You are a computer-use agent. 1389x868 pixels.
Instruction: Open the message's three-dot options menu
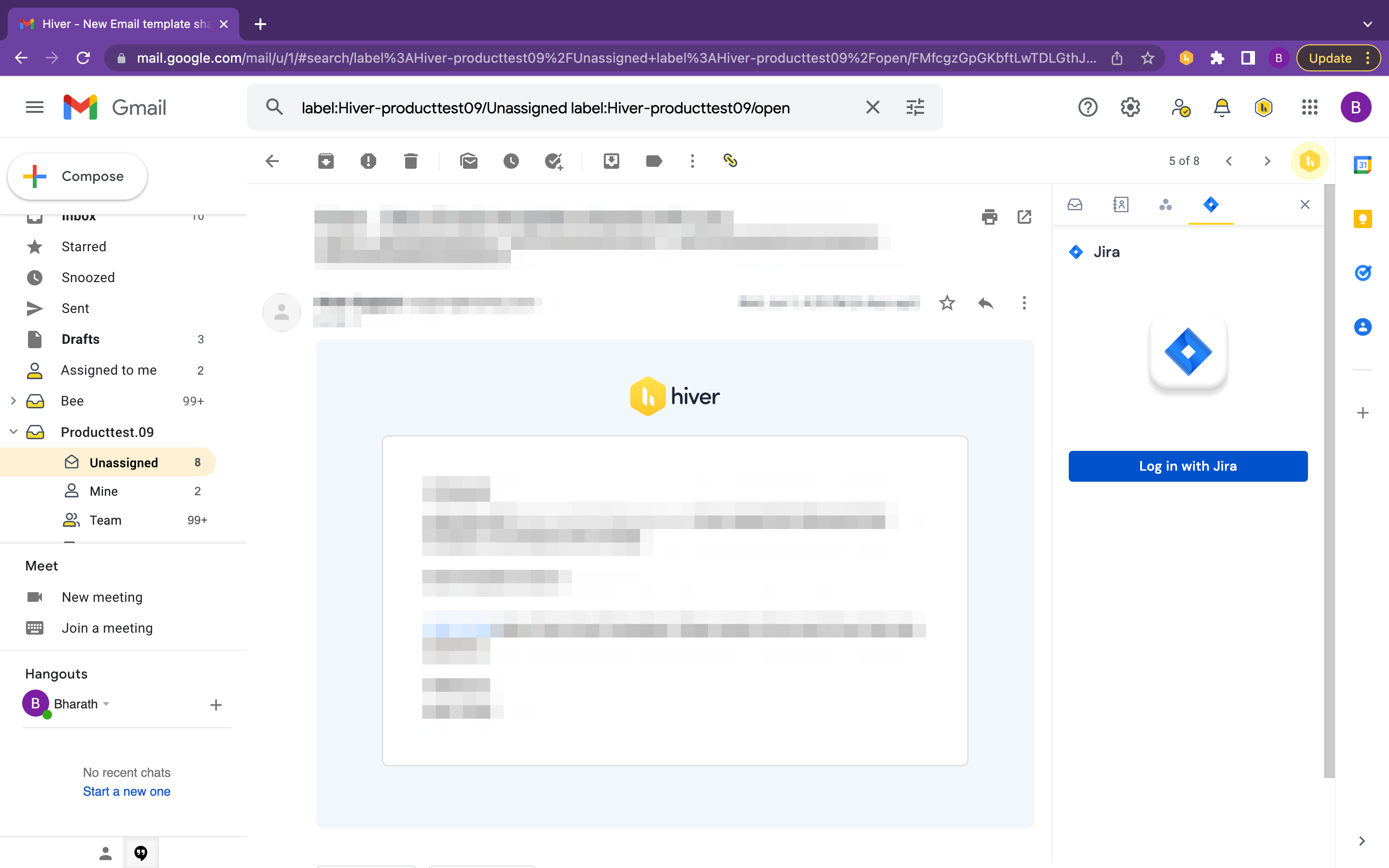[1024, 302]
